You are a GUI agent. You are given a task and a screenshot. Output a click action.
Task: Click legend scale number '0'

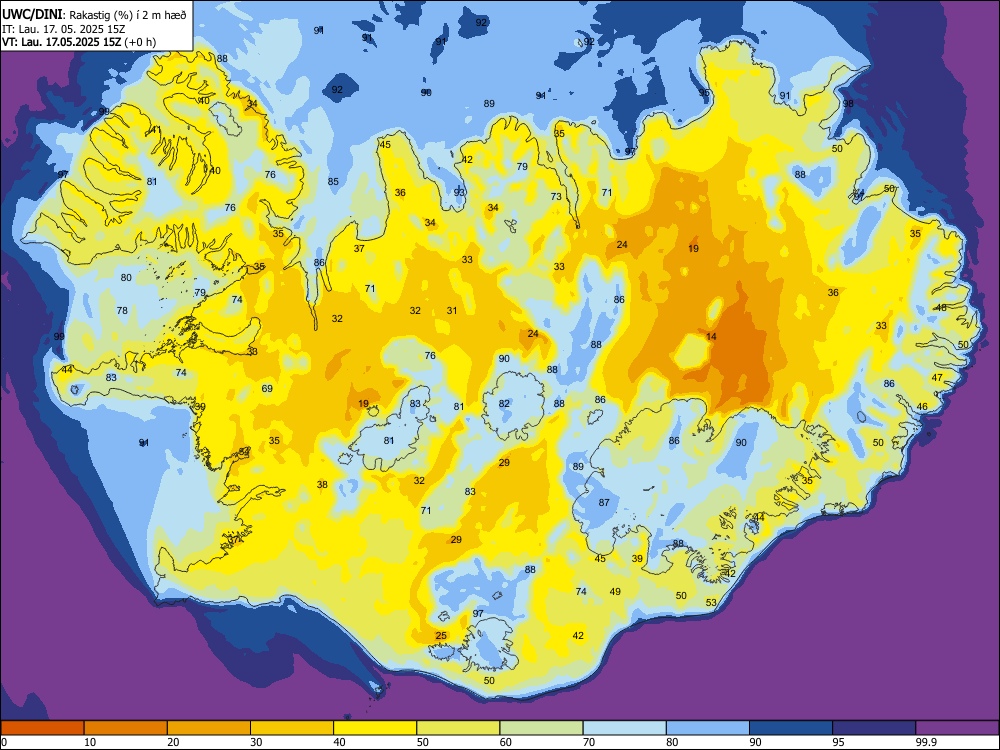tap(4, 742)
